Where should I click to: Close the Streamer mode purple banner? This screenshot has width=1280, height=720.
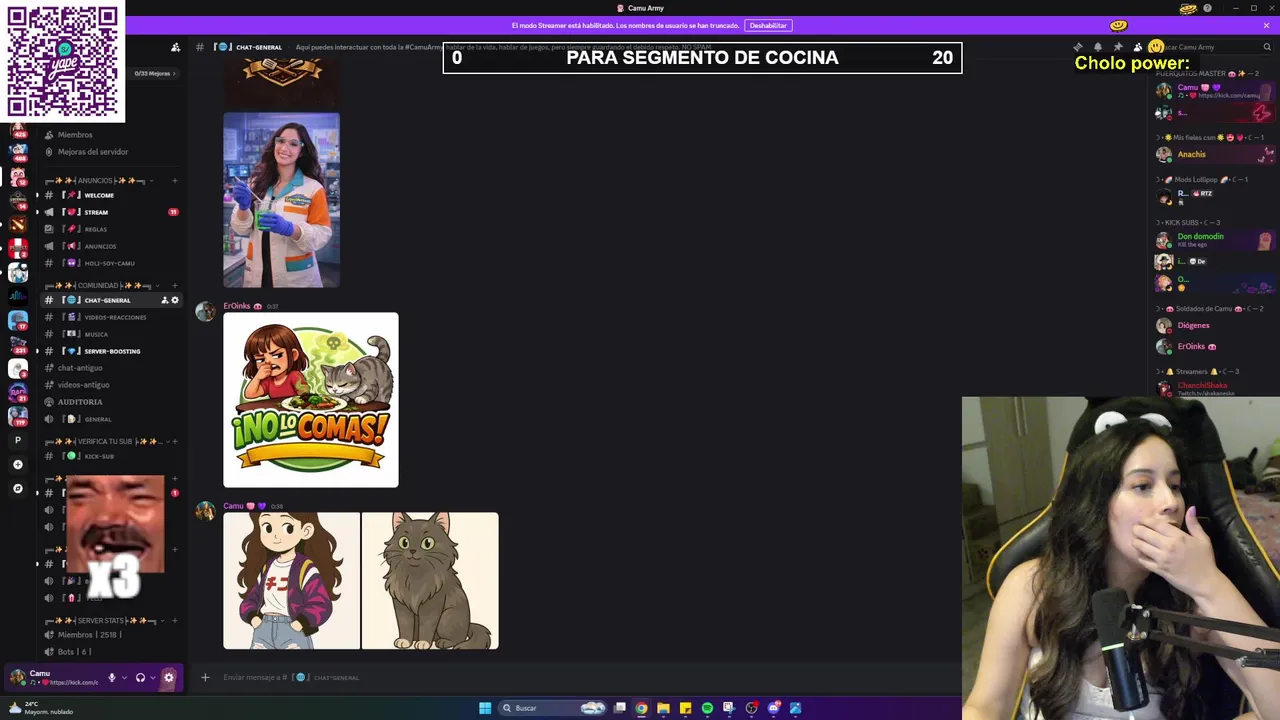coord(1266,26)
